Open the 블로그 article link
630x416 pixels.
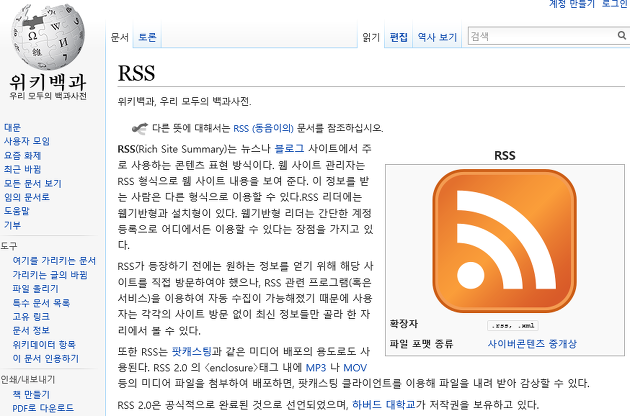[289, 149]
